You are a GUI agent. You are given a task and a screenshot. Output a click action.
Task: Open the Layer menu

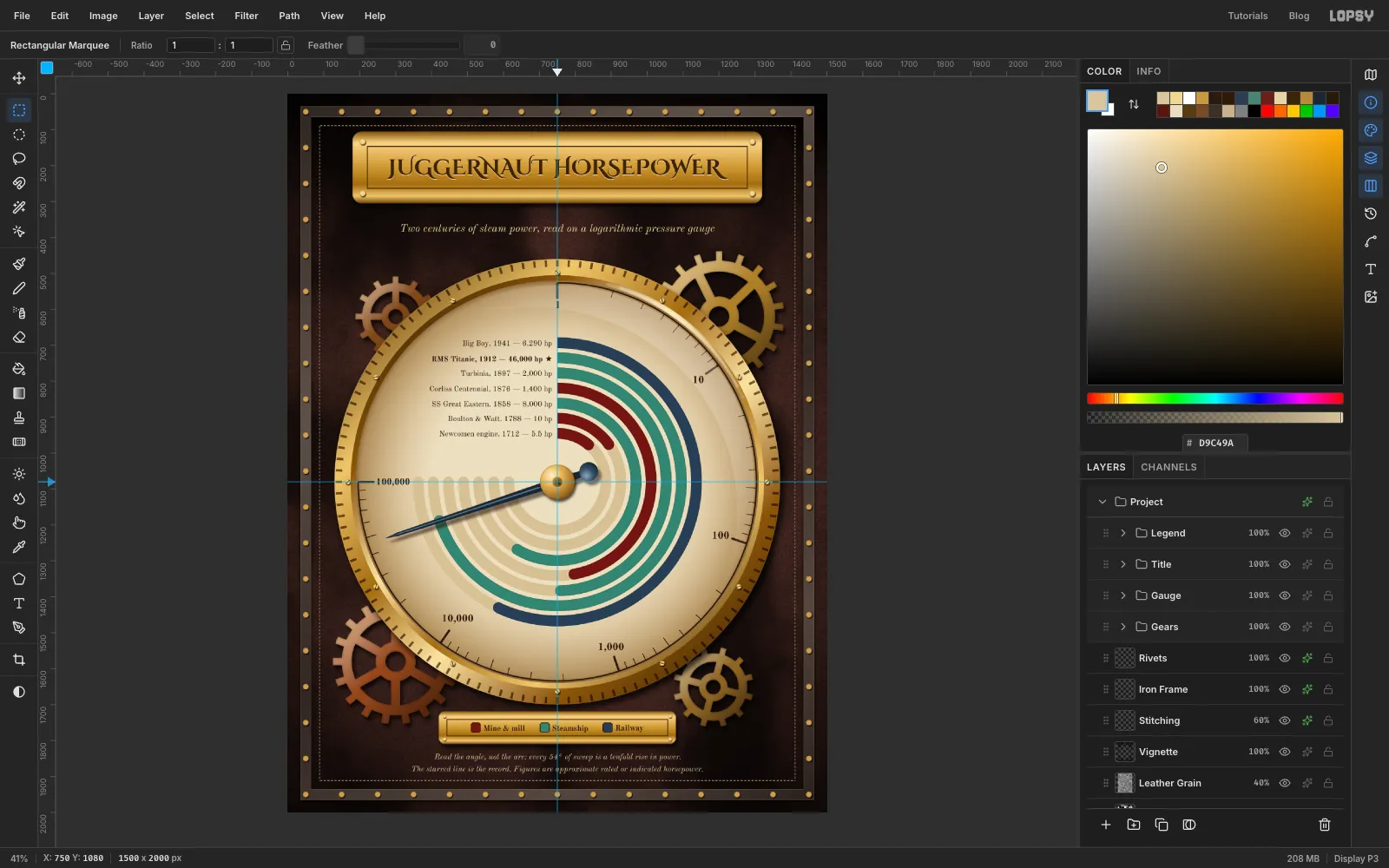click(151, 16)
